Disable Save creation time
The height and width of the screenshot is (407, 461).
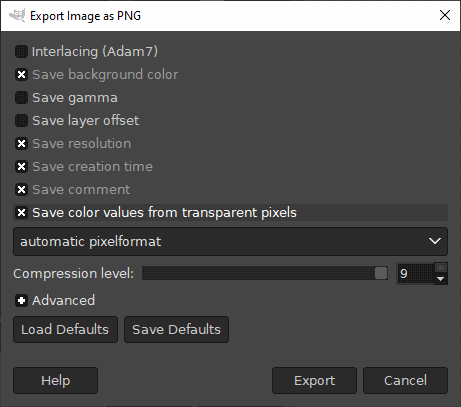point(21,167)
